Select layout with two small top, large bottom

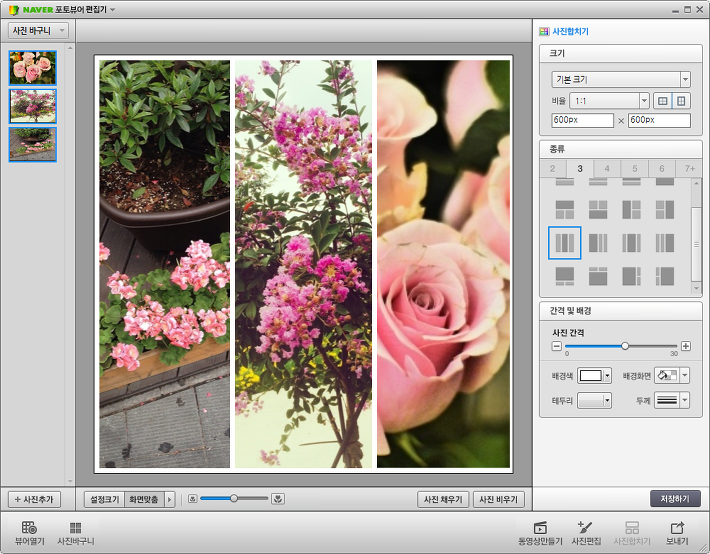pos(598,276)
